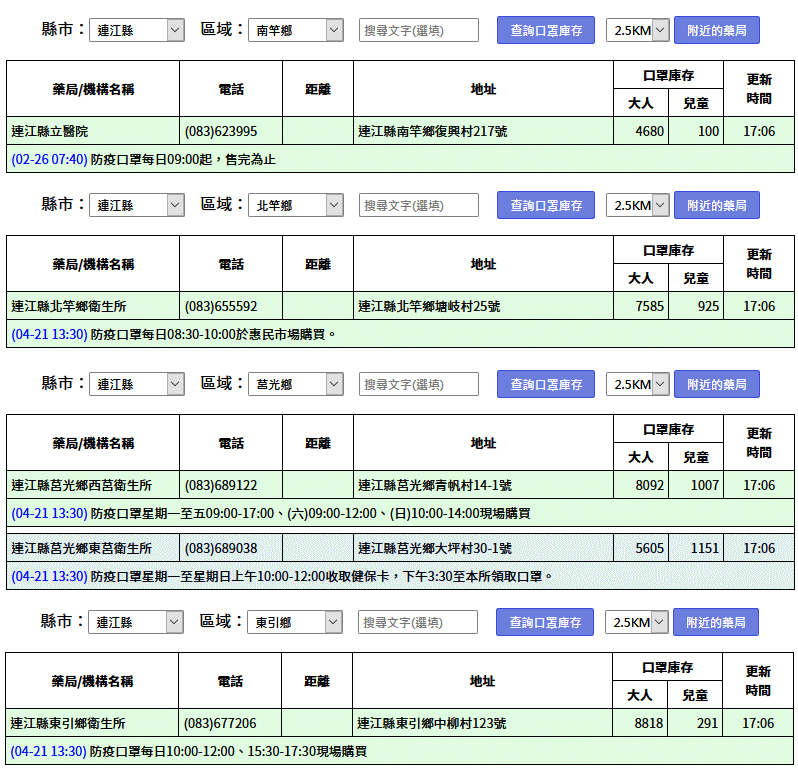Open 2.5KM distance dropdown in 南竿鄉 section
Screen dimensions: 798x770
637,30
